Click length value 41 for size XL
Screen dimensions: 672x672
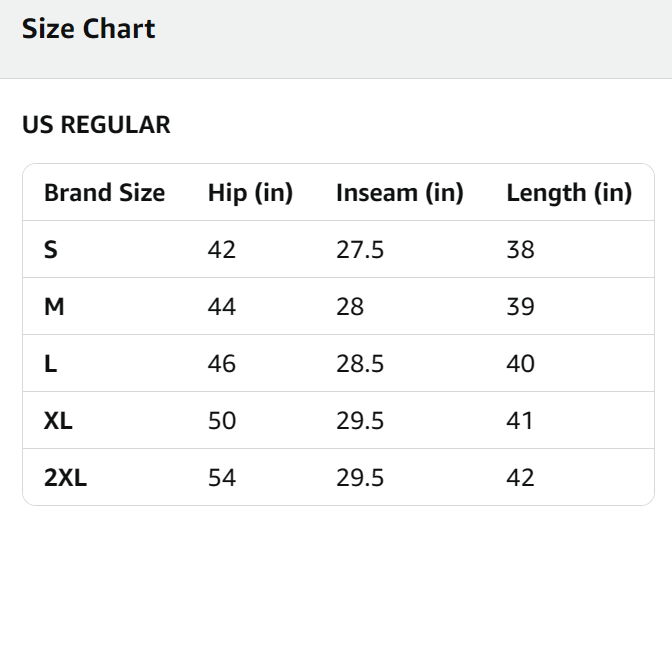tap(521, 421)
